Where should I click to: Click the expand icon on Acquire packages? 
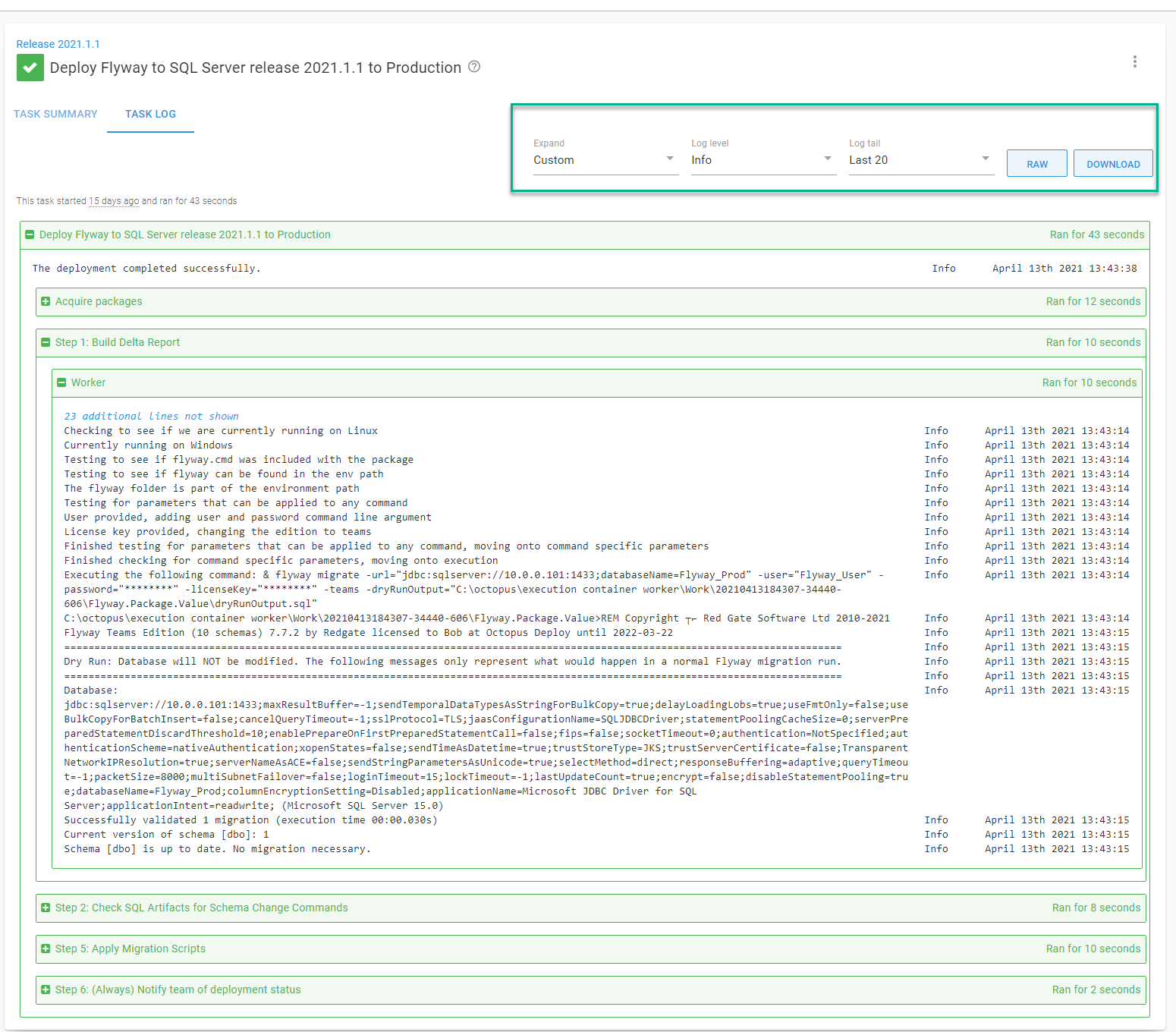tap(46, 301)
